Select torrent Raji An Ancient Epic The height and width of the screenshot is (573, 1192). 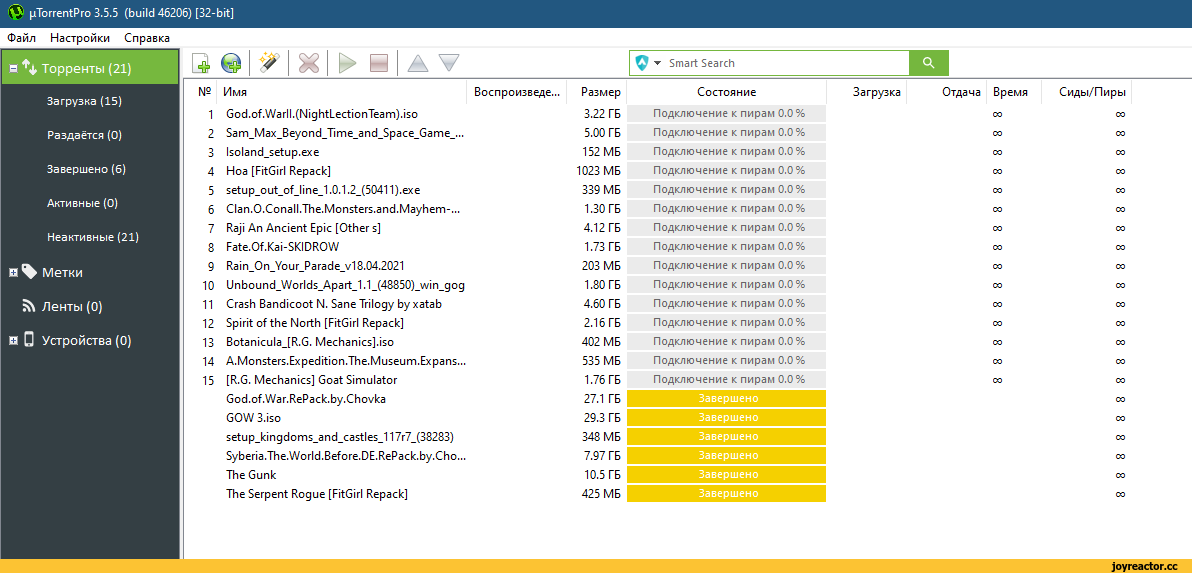303,228
